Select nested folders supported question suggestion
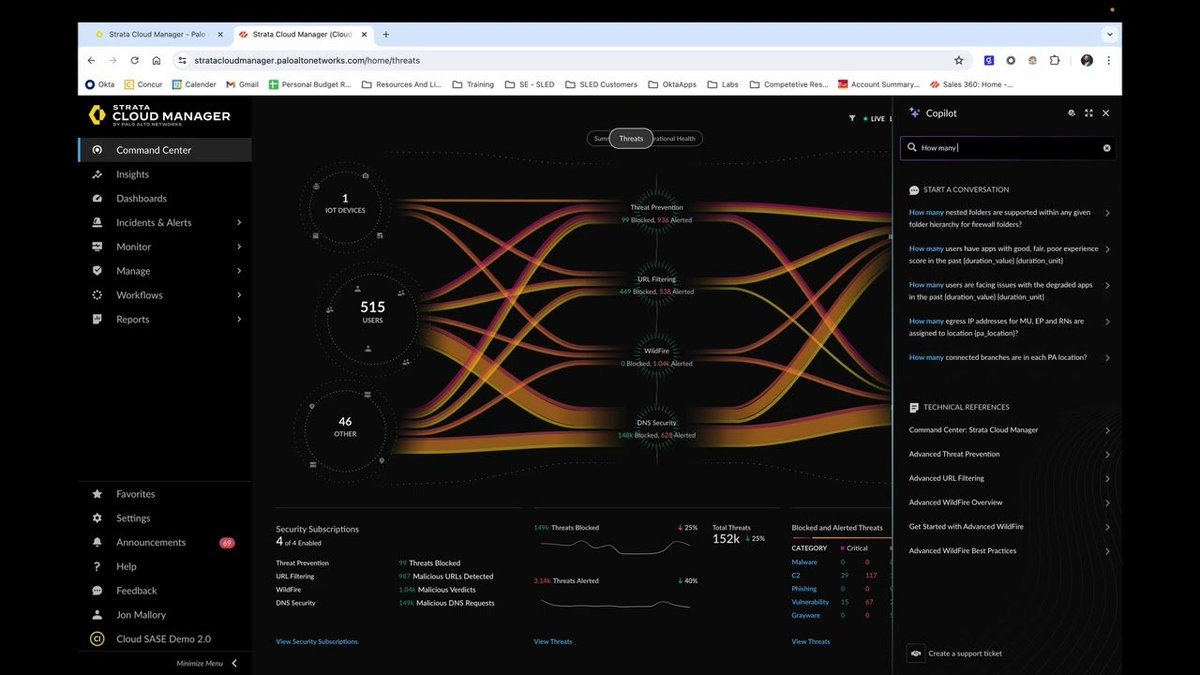Screen dimensions: 1200x675 (x=1009, y=218)
